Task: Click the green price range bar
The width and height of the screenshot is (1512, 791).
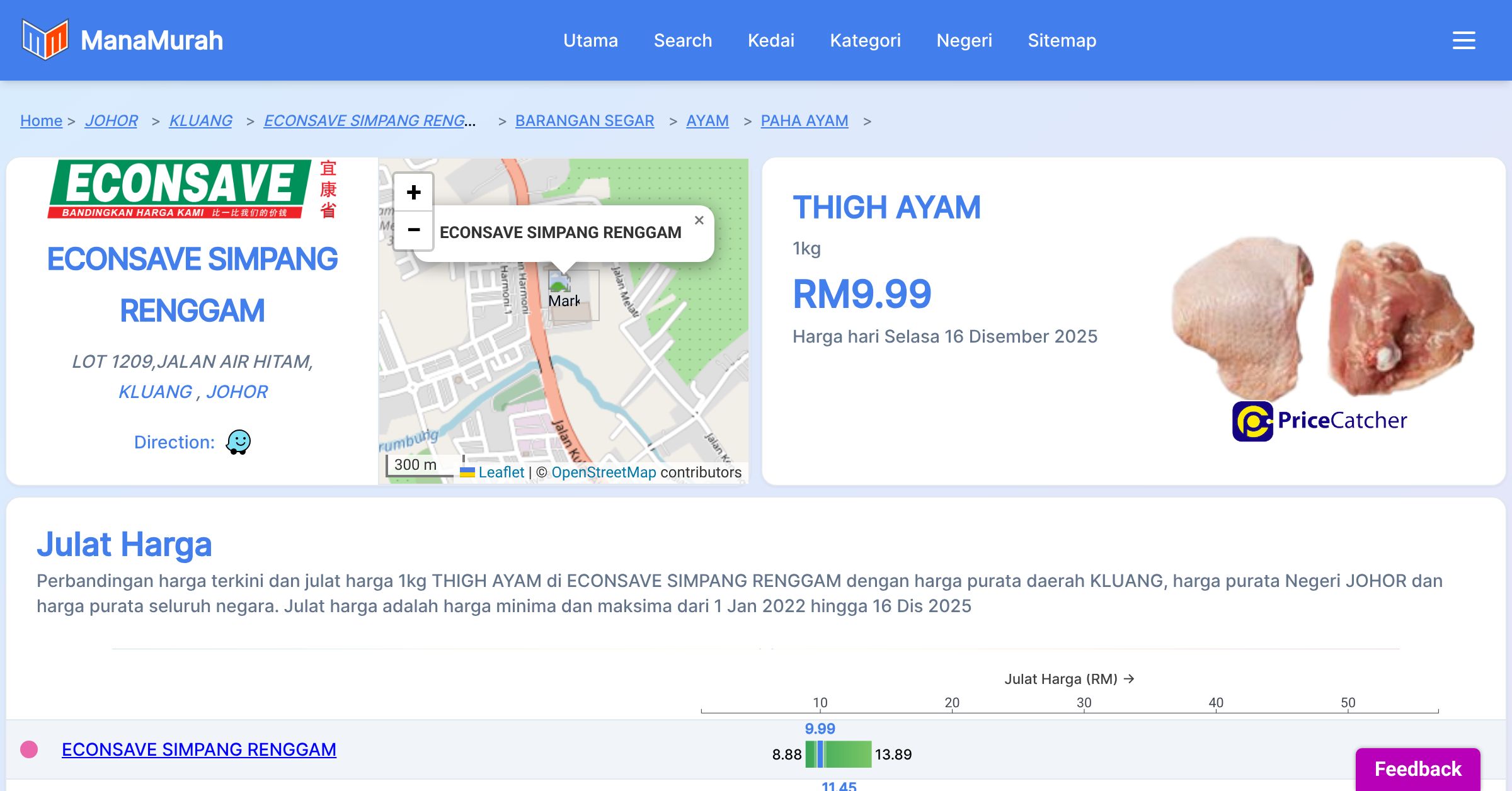Action: click(x=847, y=754)
